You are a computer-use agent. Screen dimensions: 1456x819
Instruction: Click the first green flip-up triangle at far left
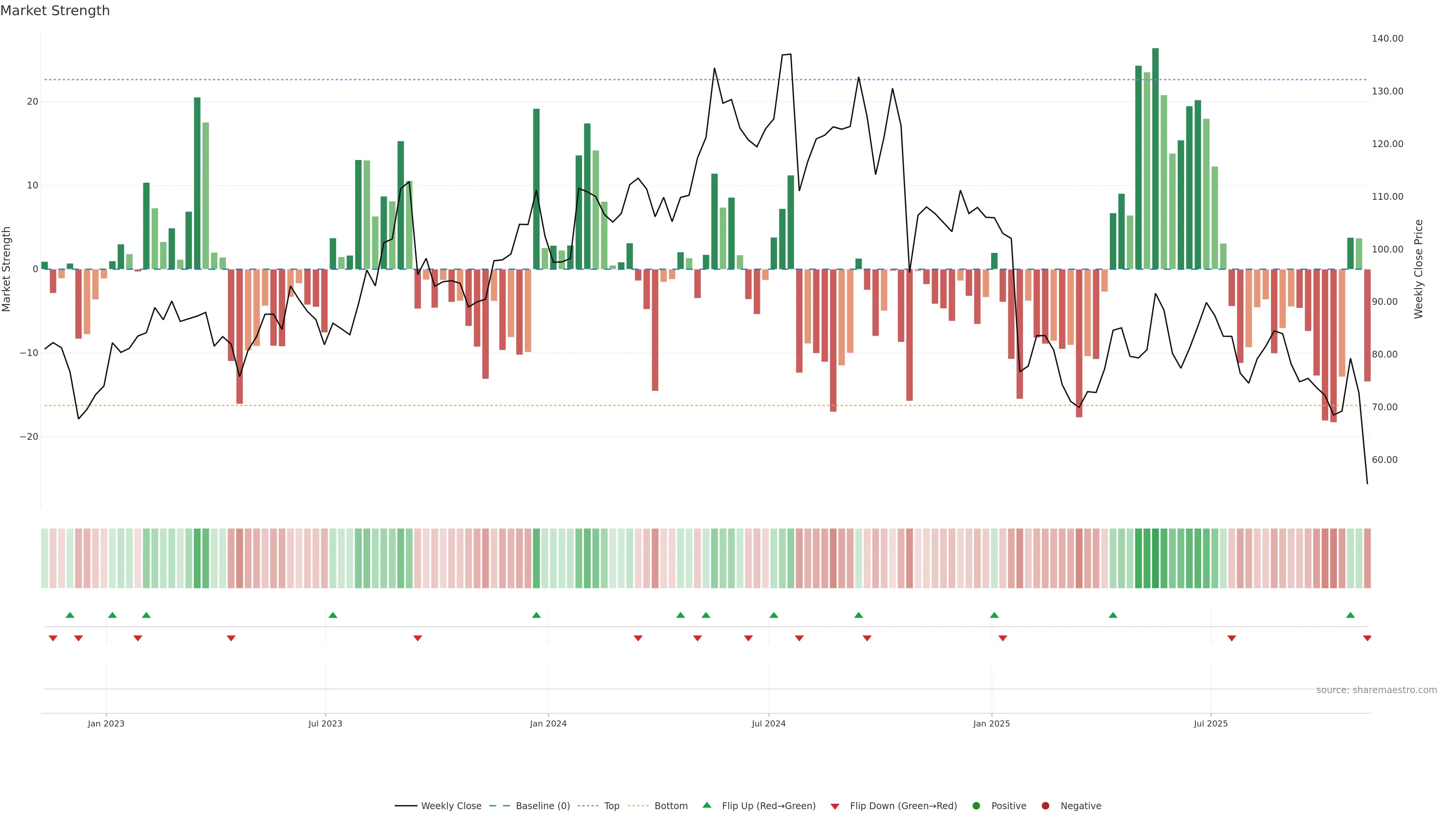[x=70, y=615]
